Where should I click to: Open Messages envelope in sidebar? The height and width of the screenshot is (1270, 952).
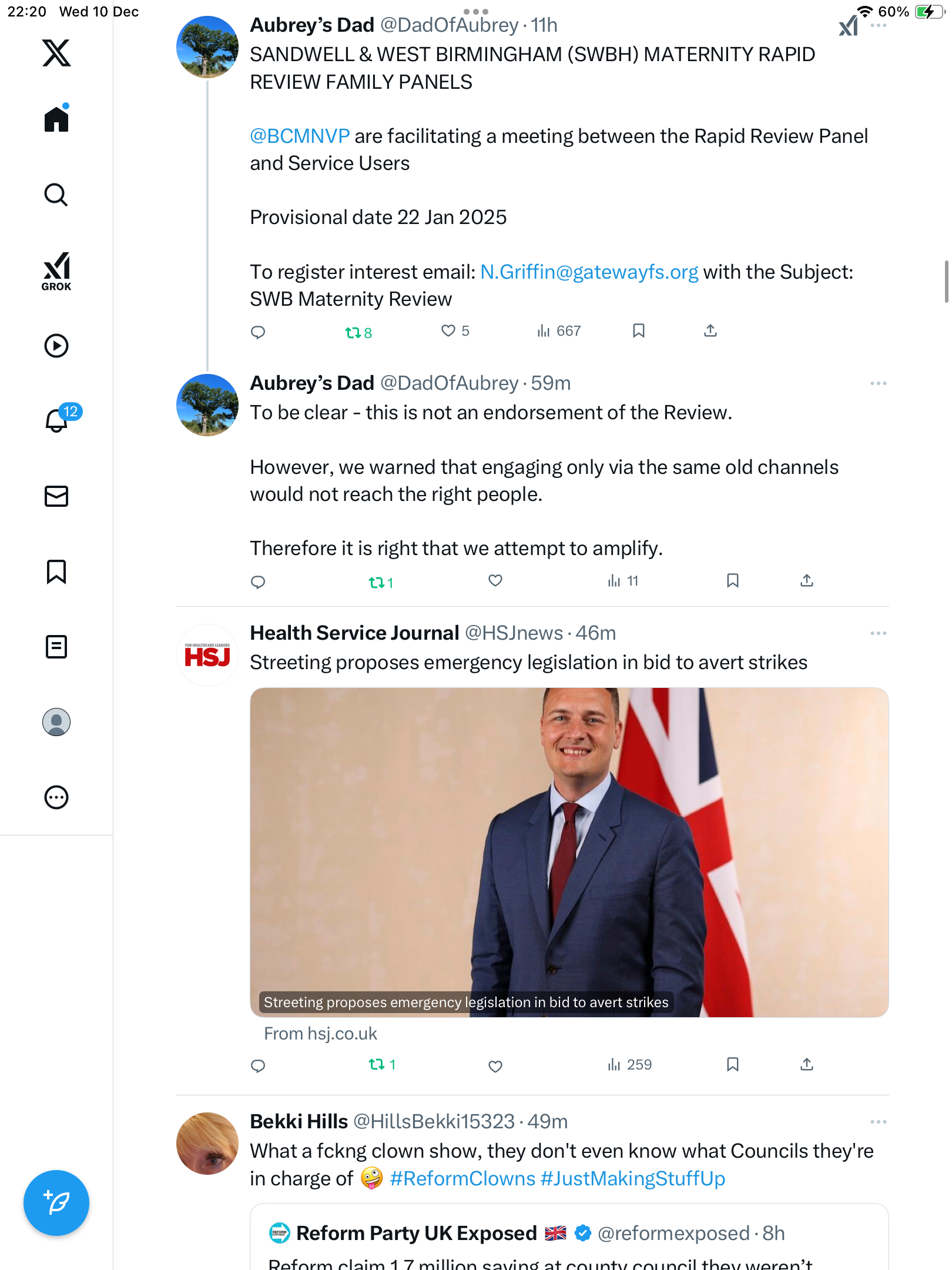[x=56, y=496]
